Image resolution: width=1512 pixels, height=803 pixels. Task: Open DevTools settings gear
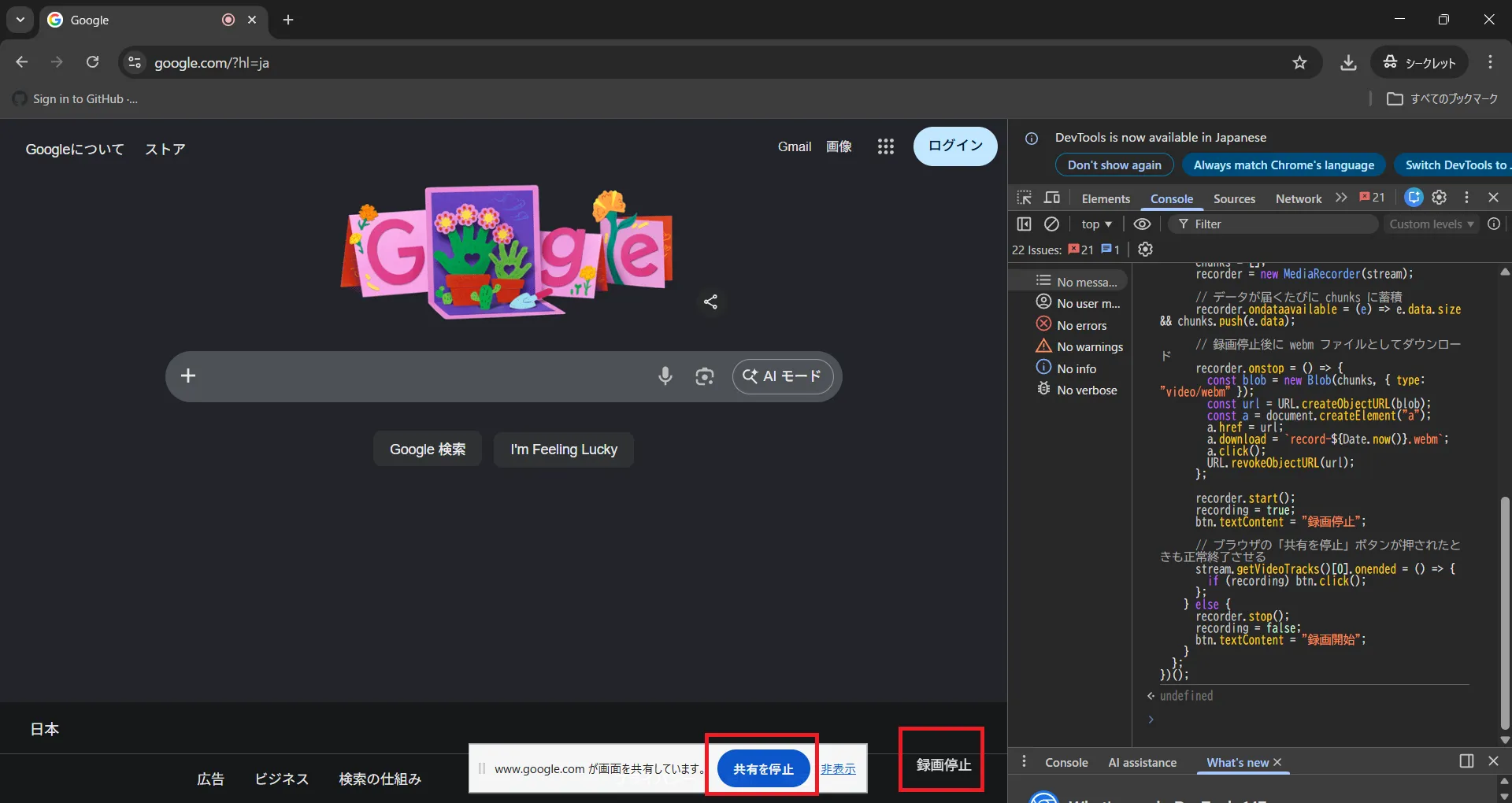(1440, 198)
